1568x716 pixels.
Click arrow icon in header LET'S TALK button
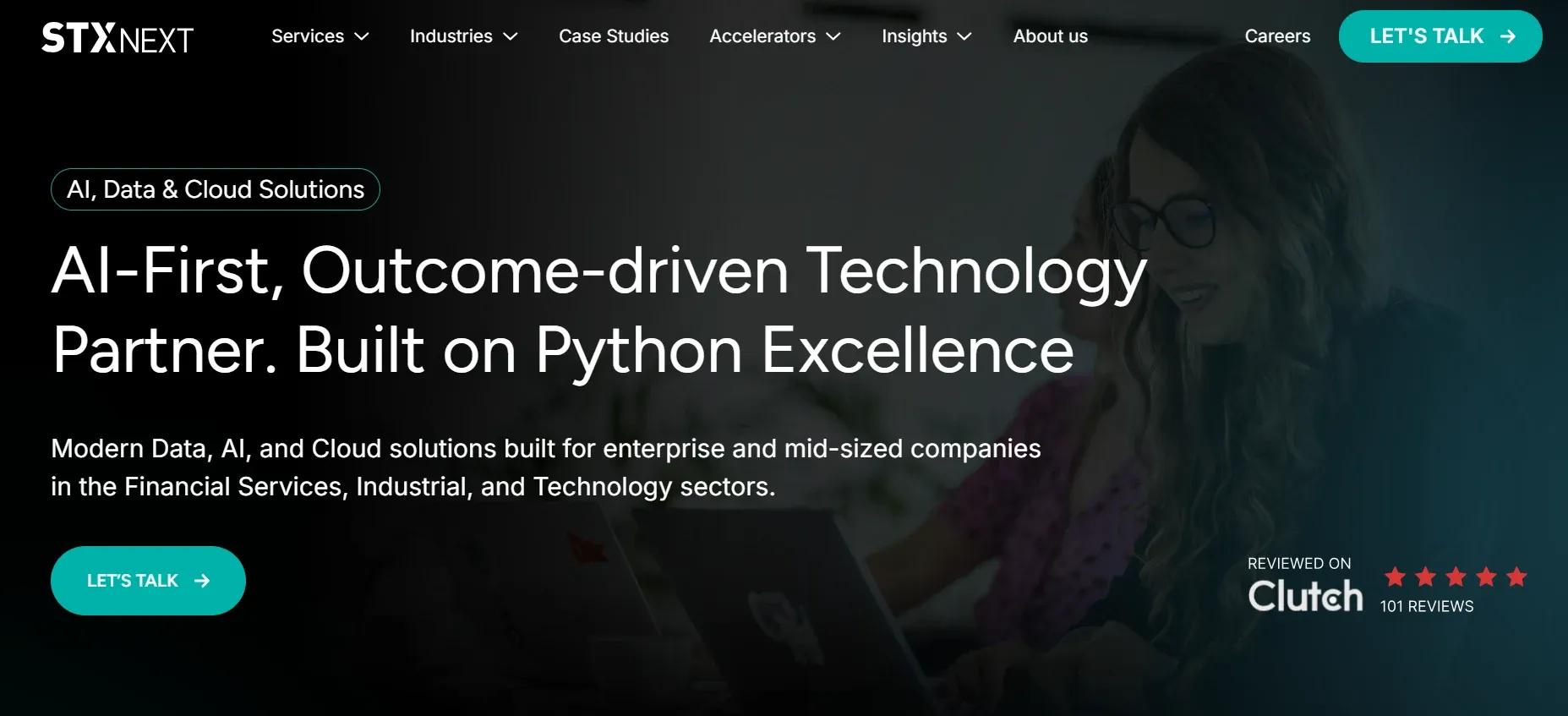(1508, 36)
